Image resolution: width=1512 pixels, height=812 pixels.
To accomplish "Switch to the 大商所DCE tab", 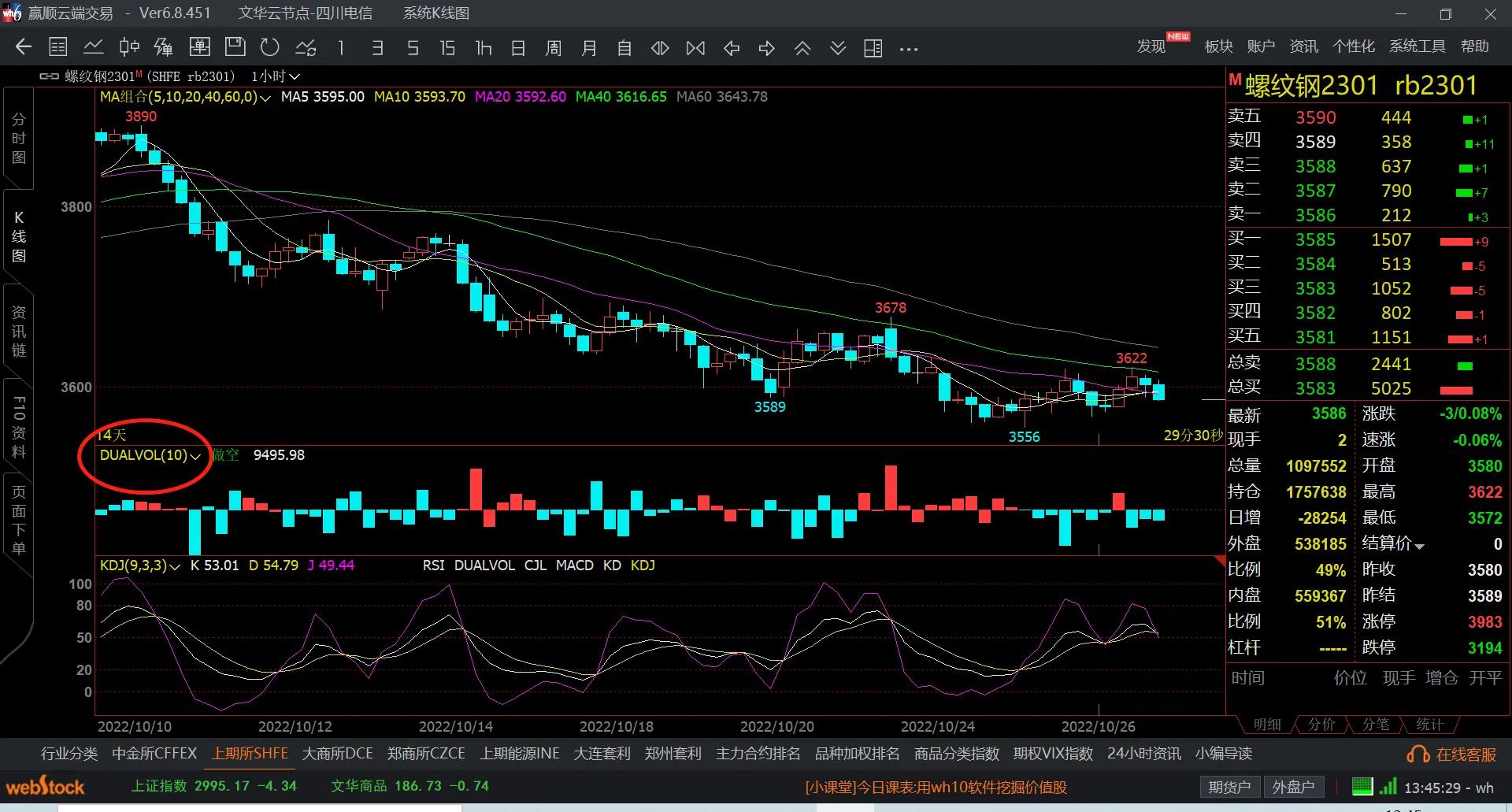I will pos(337,754).
